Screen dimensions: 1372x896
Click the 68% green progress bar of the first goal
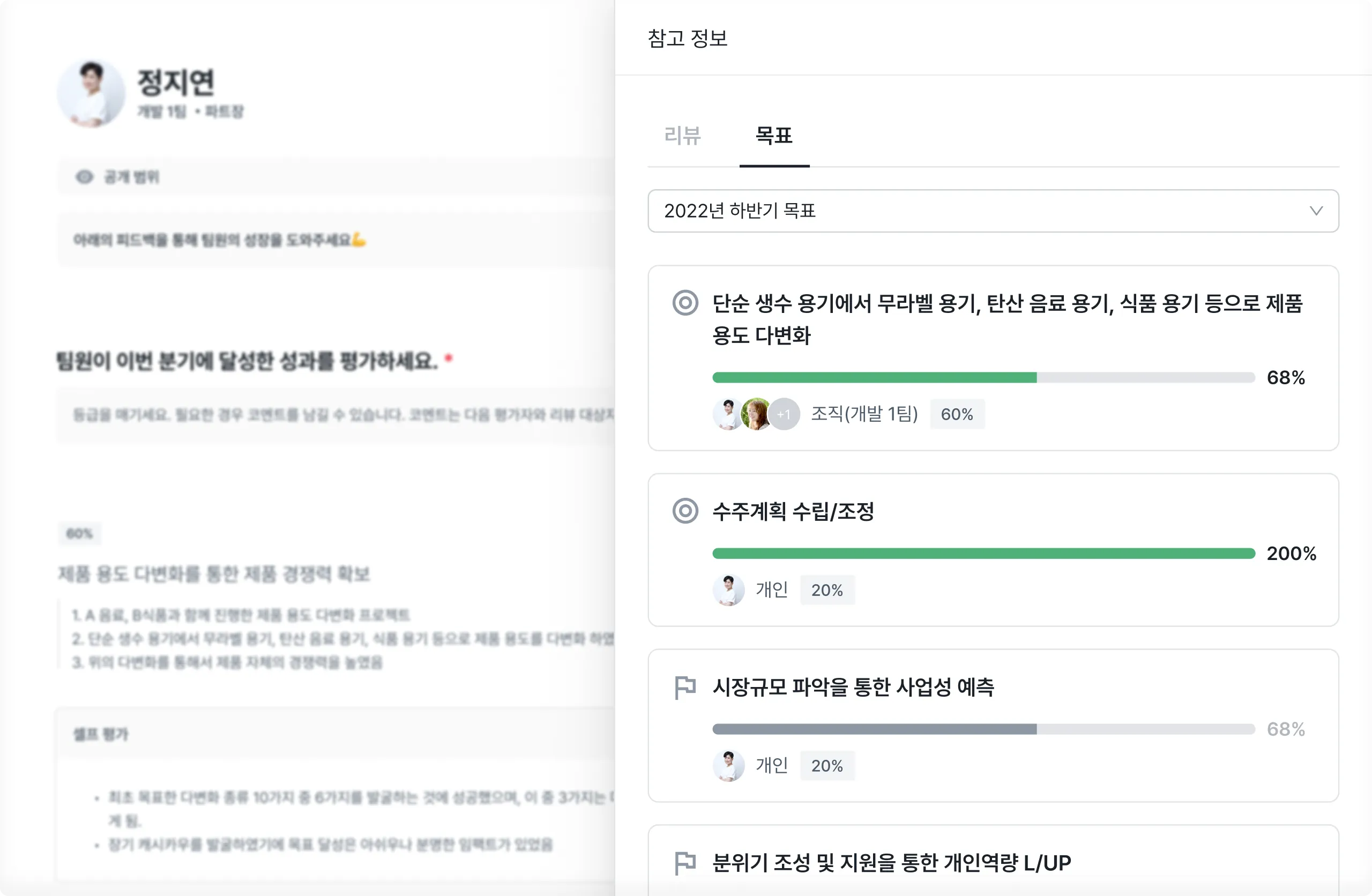click(983, 378)
